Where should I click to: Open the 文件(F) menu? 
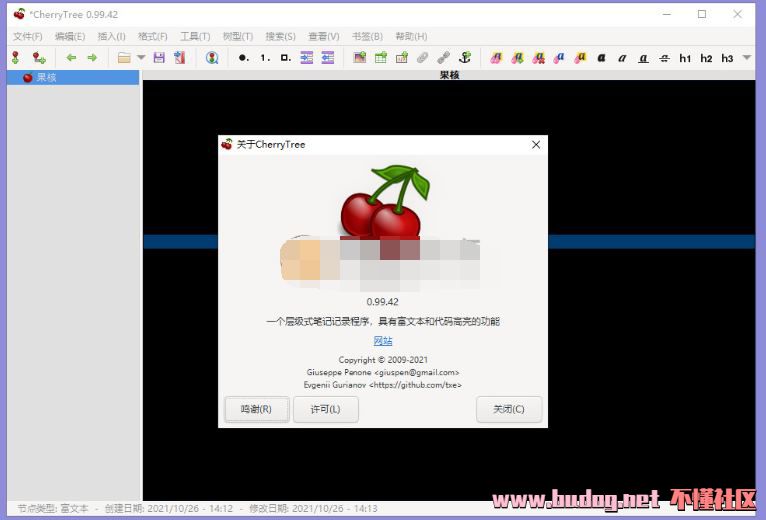pos(27,37)
